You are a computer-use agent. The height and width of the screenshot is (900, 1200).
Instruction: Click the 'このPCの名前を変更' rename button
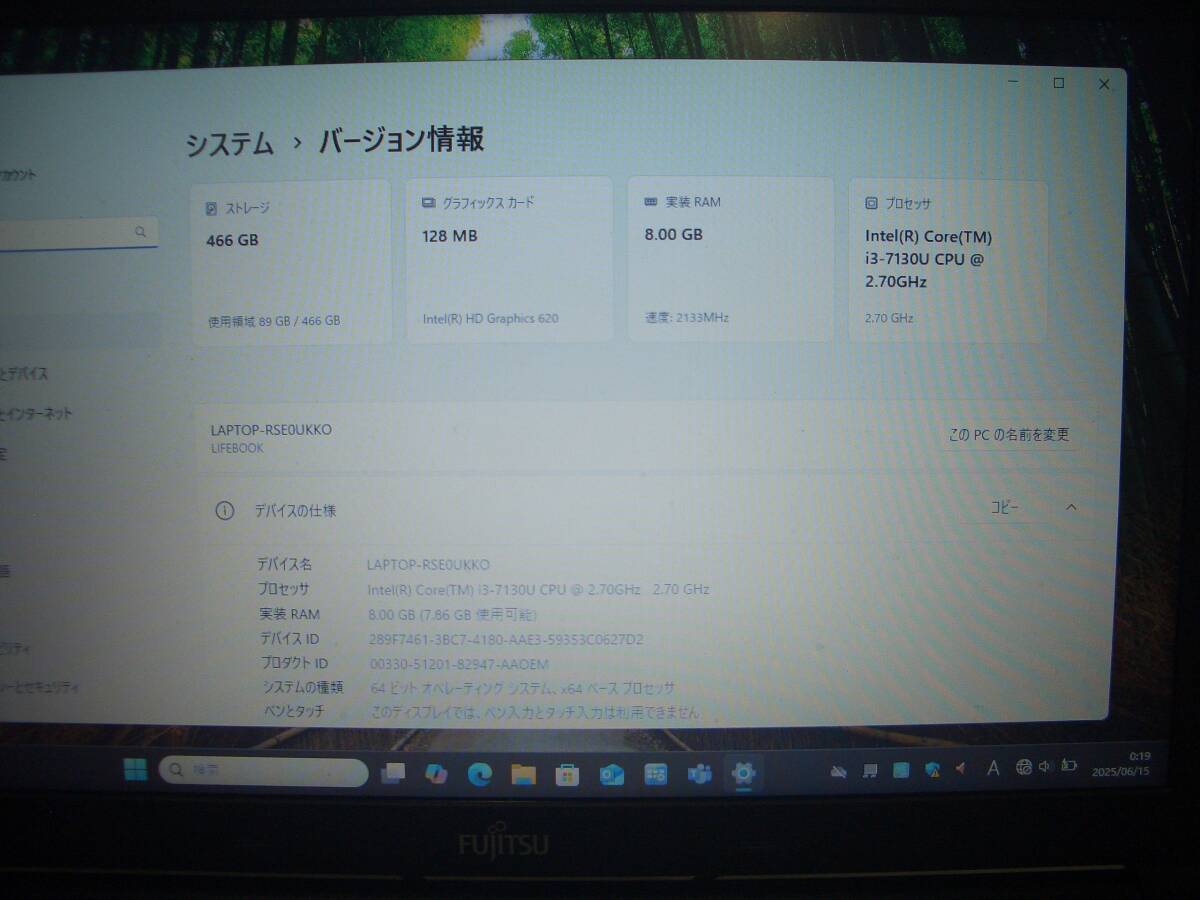coord(1009,435)
